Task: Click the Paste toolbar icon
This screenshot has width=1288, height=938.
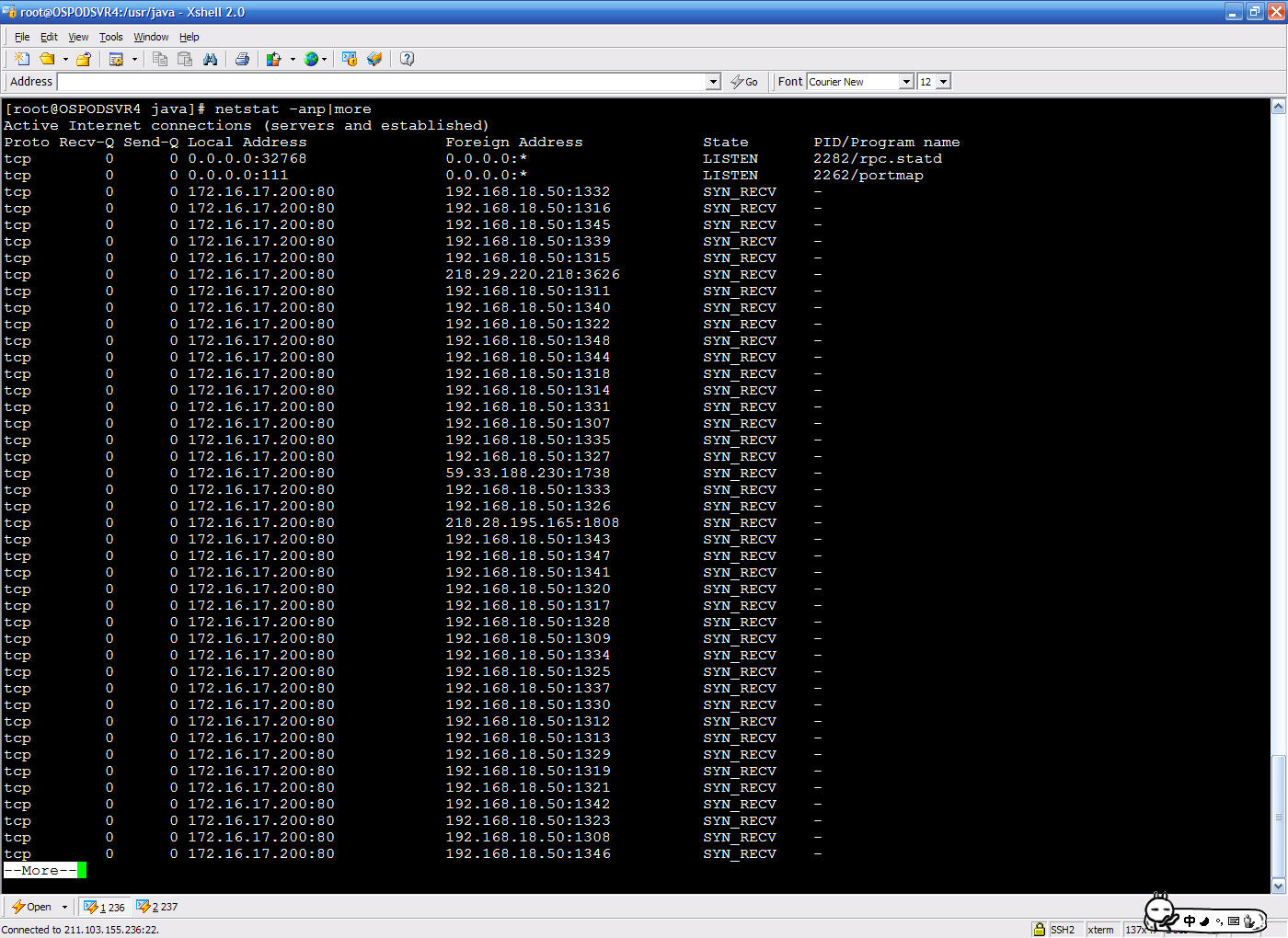Action: click(185, 59)
